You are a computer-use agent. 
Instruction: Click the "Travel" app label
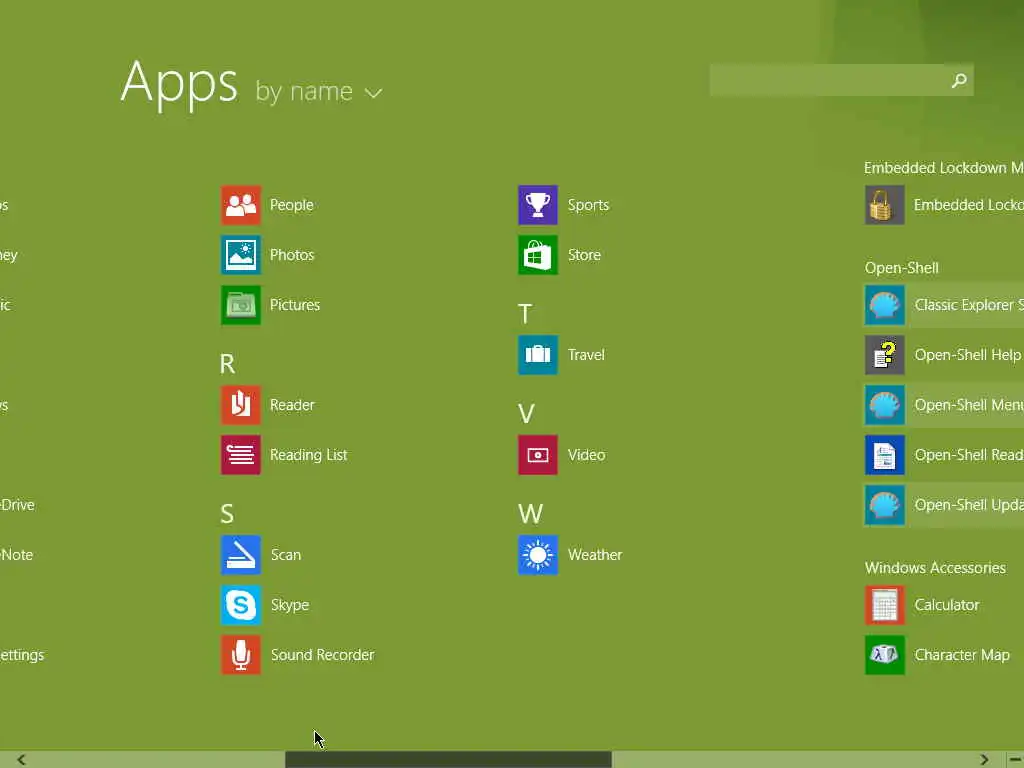[586, 355]
